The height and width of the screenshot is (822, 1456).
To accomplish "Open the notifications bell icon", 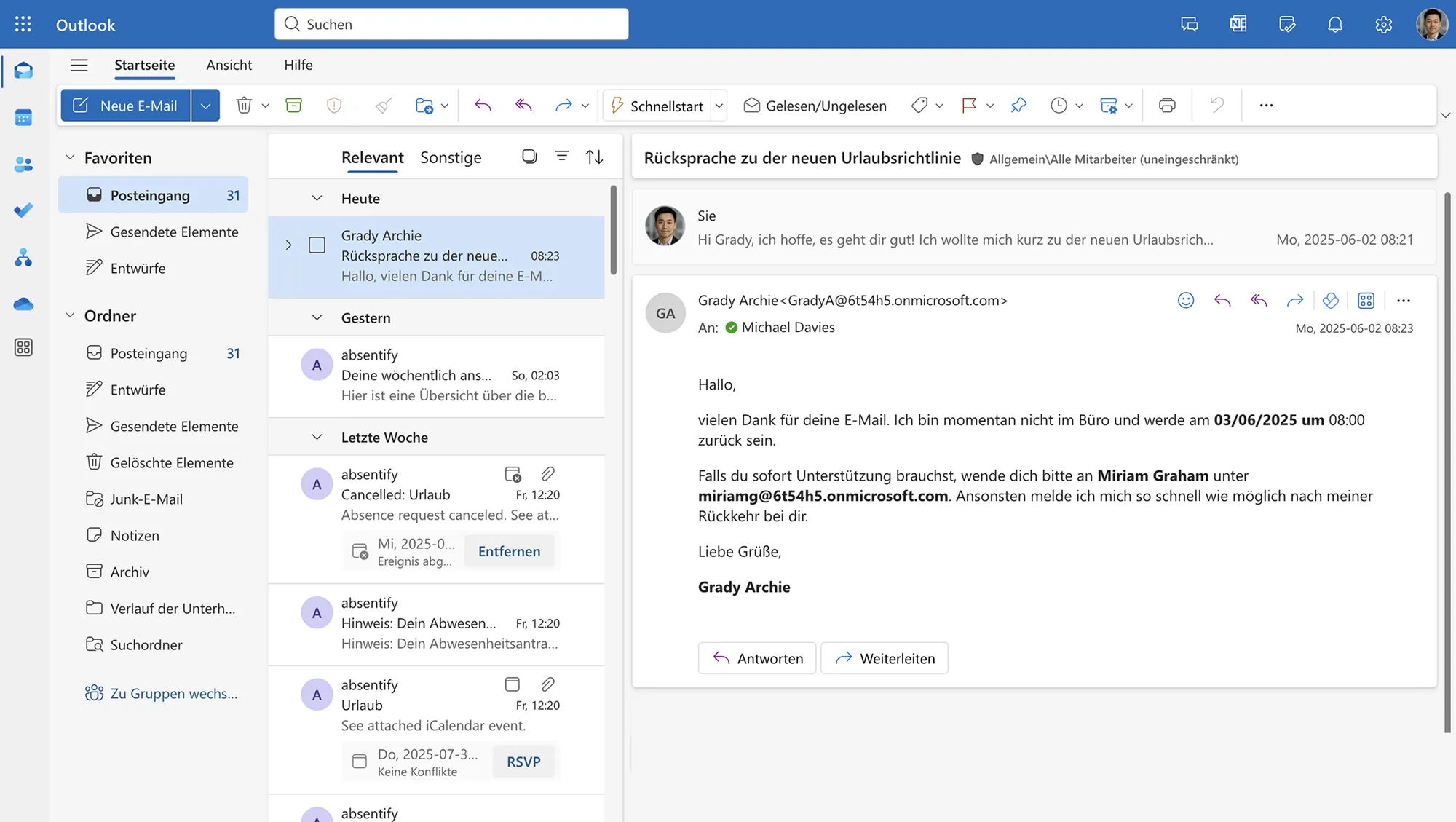I will pos(1334,25).
